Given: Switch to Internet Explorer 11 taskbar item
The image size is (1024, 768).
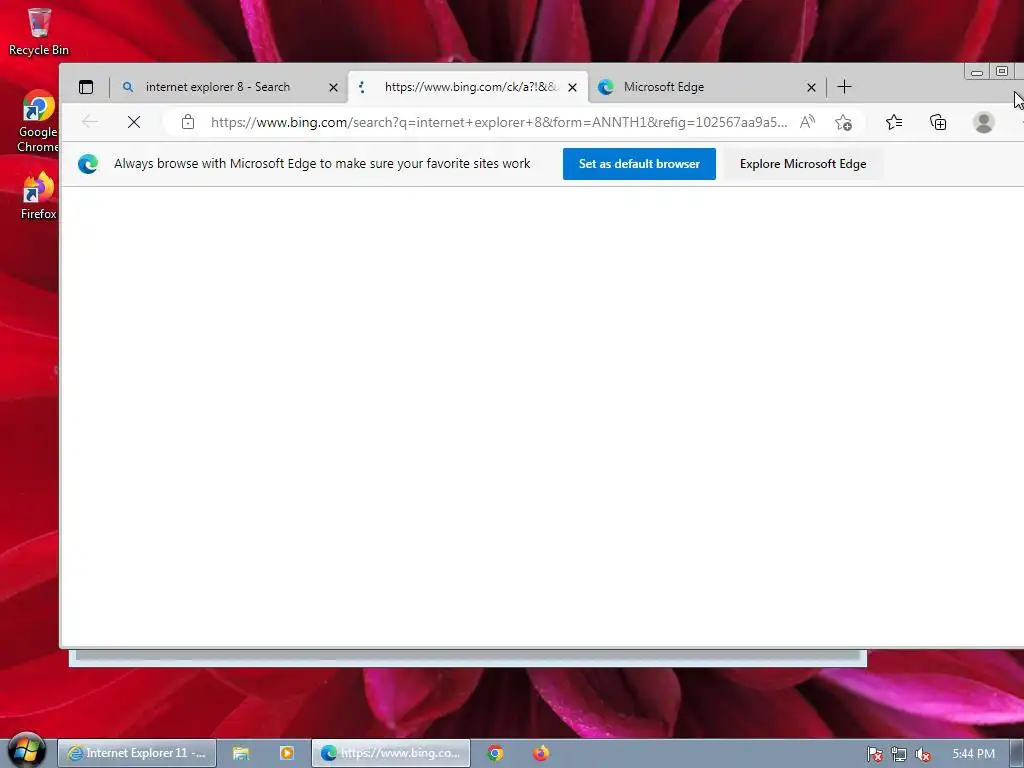Looking at the screenshot, I should click(137, 753).
